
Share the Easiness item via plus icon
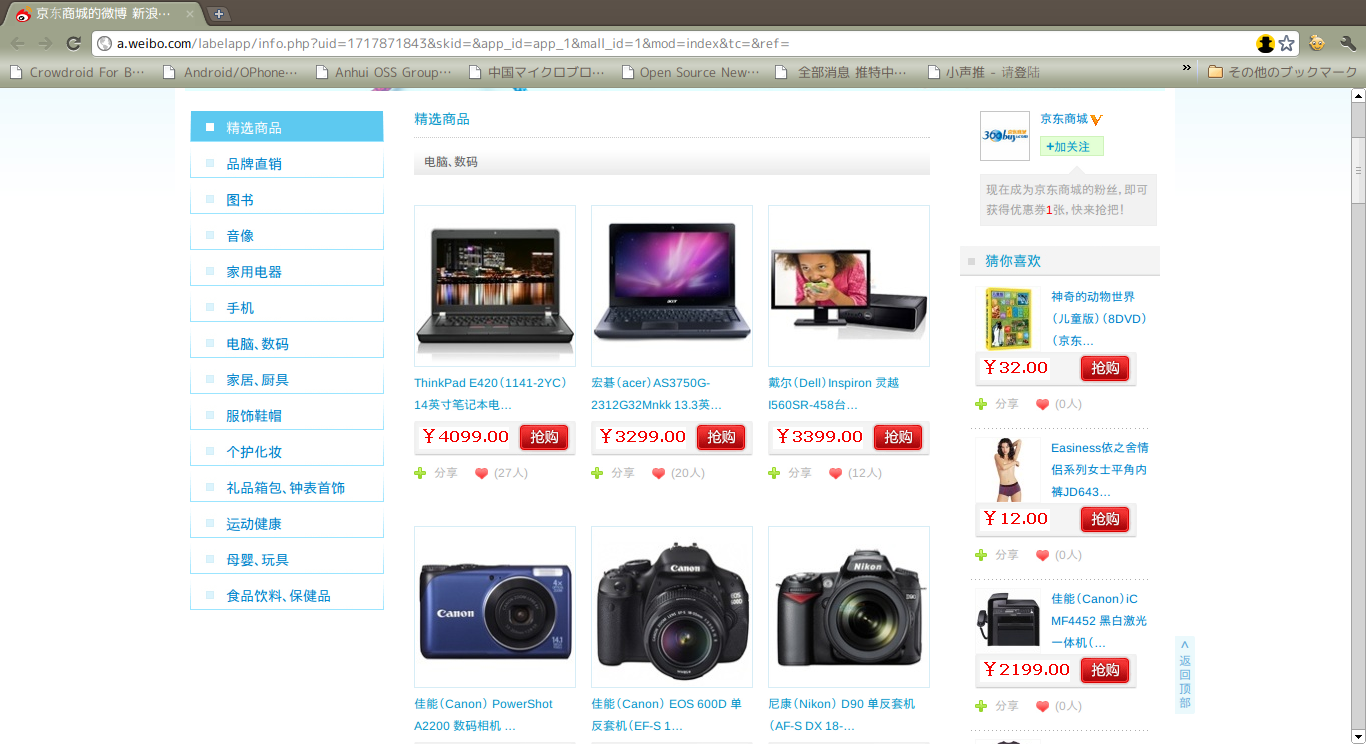[x=981, y=555]
